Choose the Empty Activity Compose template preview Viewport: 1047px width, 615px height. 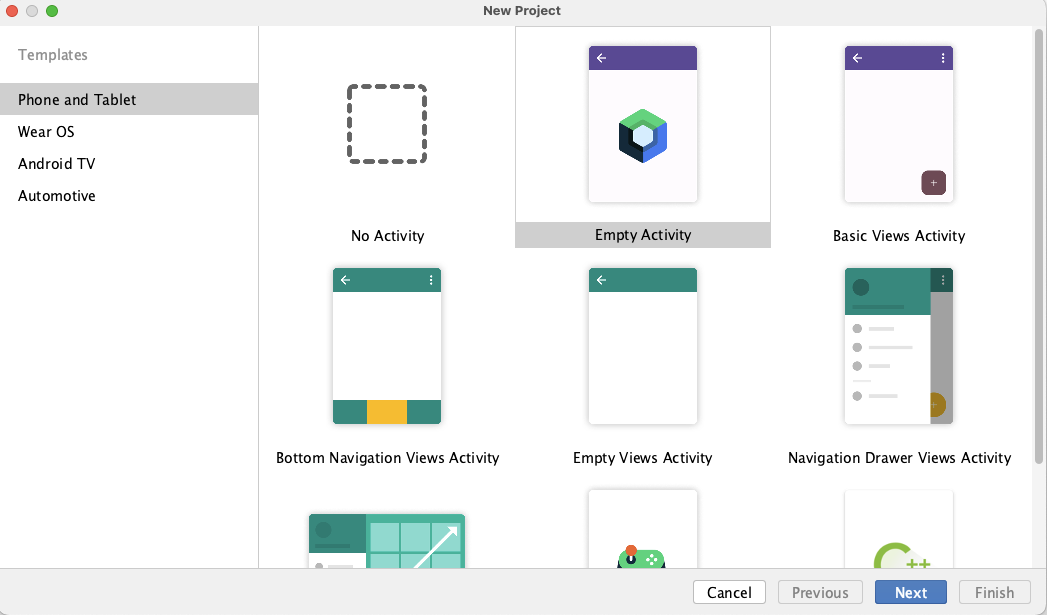642,124
